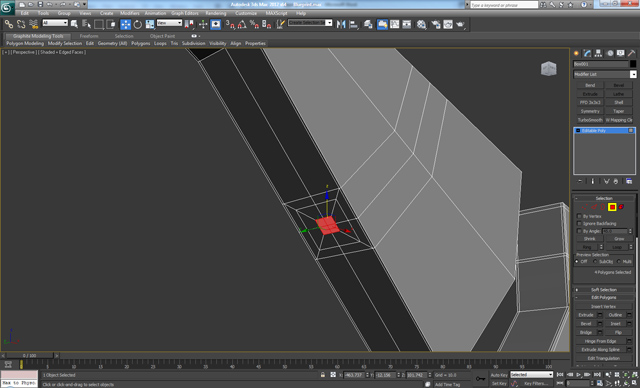Apply the Symmetry modifier button

pos(590,111)
